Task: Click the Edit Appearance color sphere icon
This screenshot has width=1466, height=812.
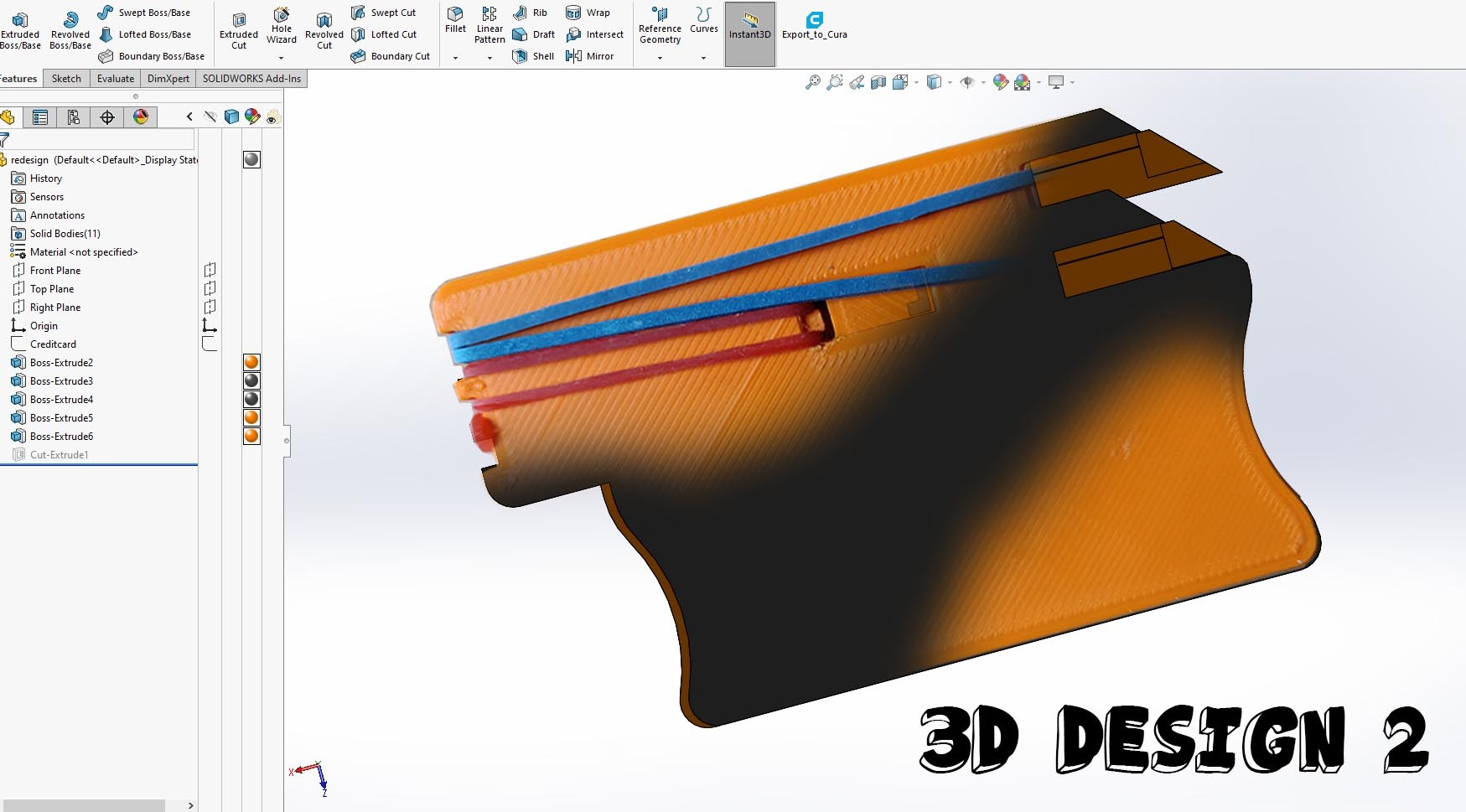Action: click(999, 81)
